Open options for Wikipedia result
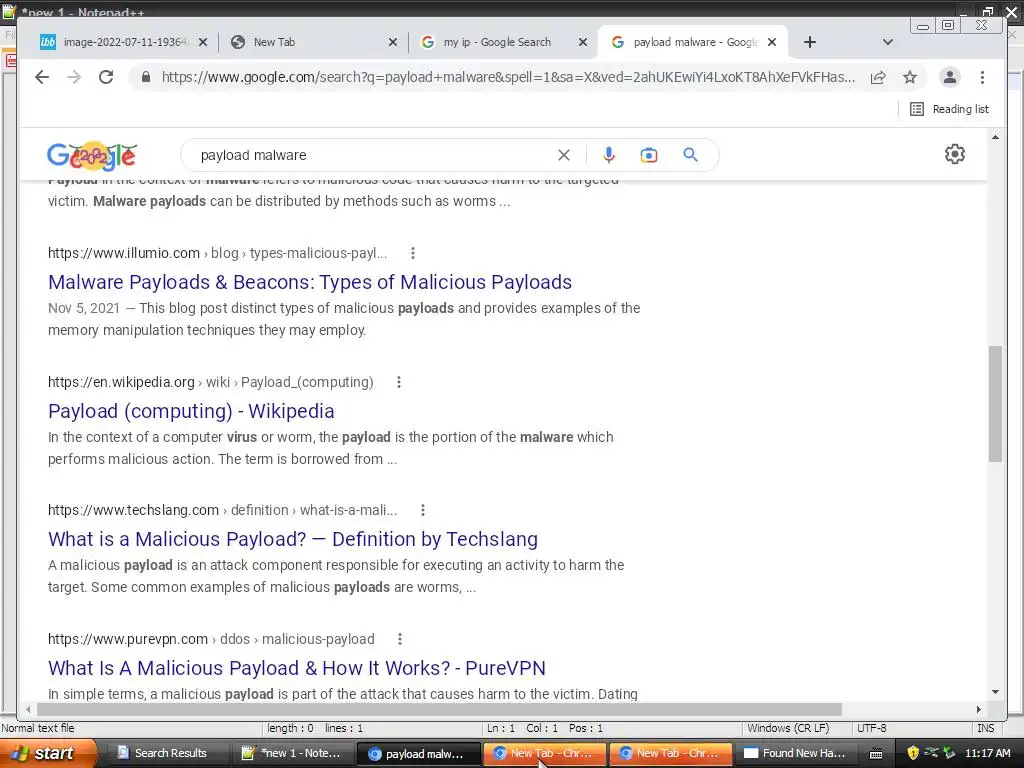Screen dimensions: 1024x768 (399, 382)
